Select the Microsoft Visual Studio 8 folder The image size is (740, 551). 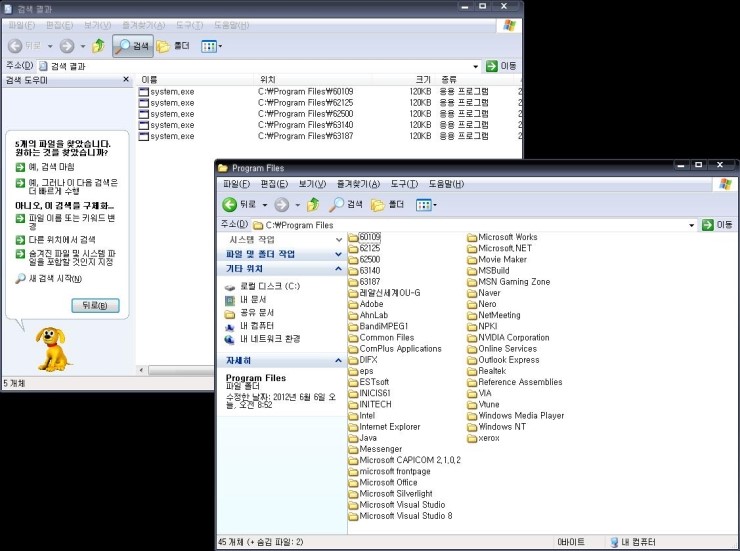pos(400,516)
